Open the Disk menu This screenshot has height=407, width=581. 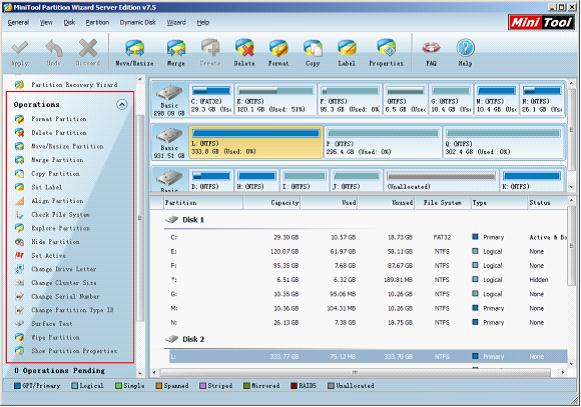click(x=69, y=23)
